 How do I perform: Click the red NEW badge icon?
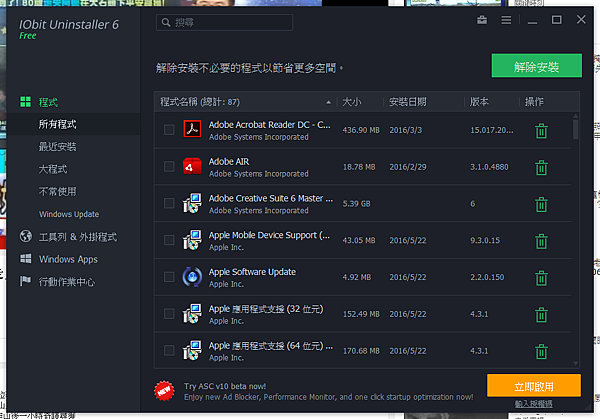164,391
